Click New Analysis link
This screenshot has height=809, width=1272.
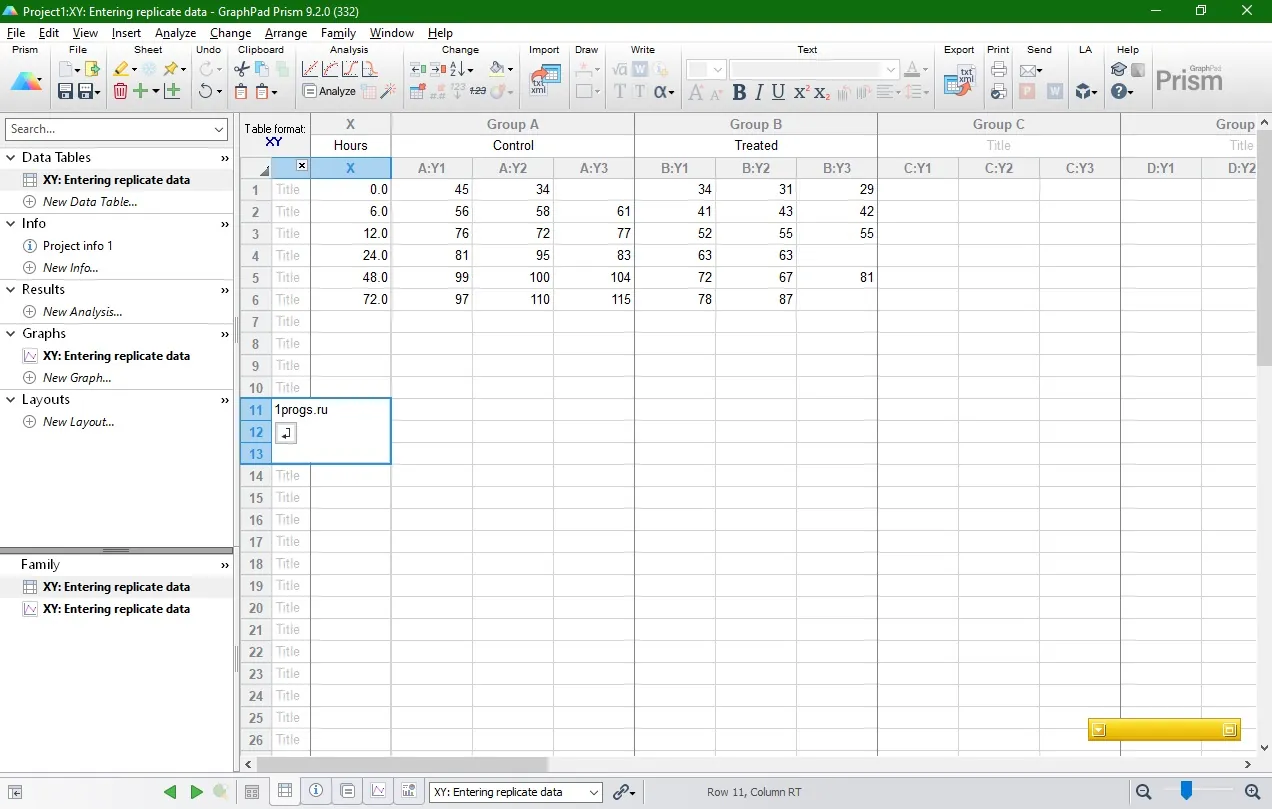point(82,312)
